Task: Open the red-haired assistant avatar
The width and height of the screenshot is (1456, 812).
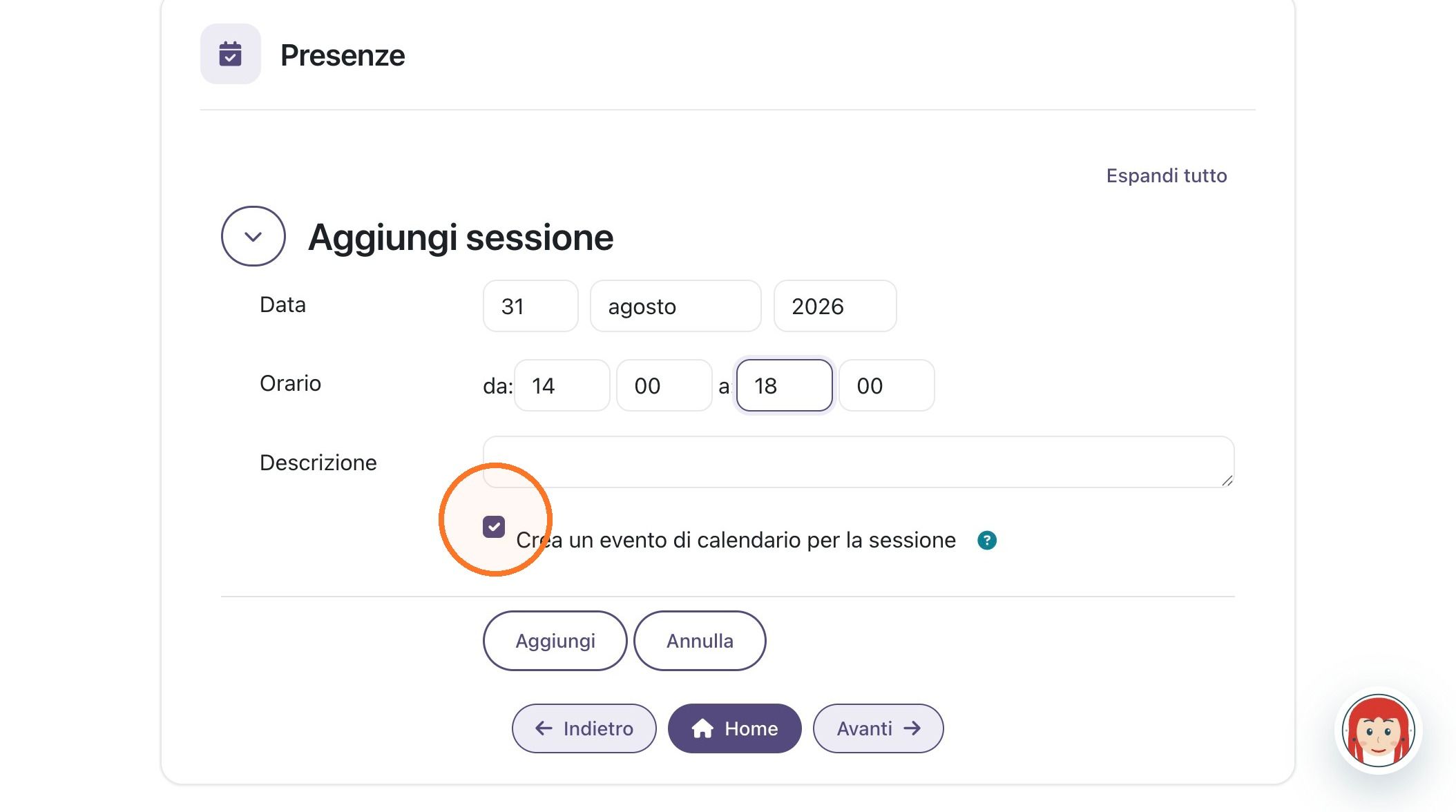Action: tap(1378, 731)
